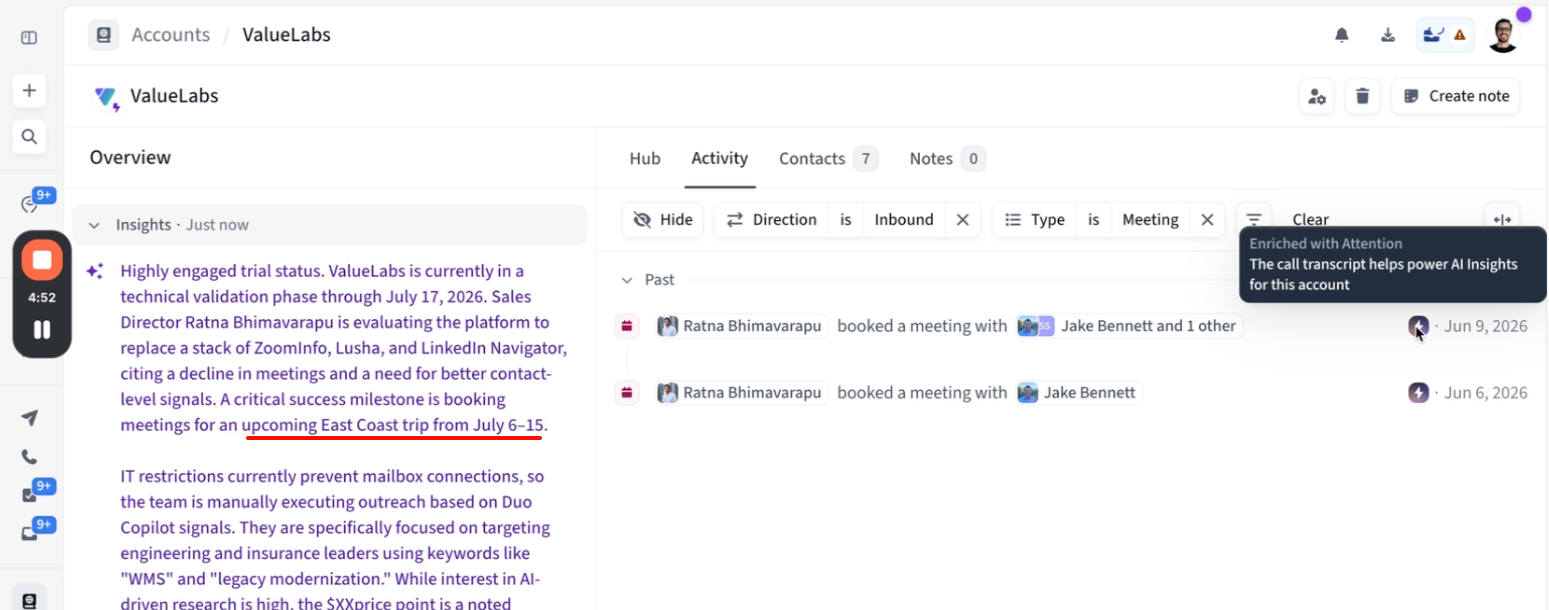The image size is (1549, 610).
Task: Switch to the Hub tab
Action: tap(645, 158)
